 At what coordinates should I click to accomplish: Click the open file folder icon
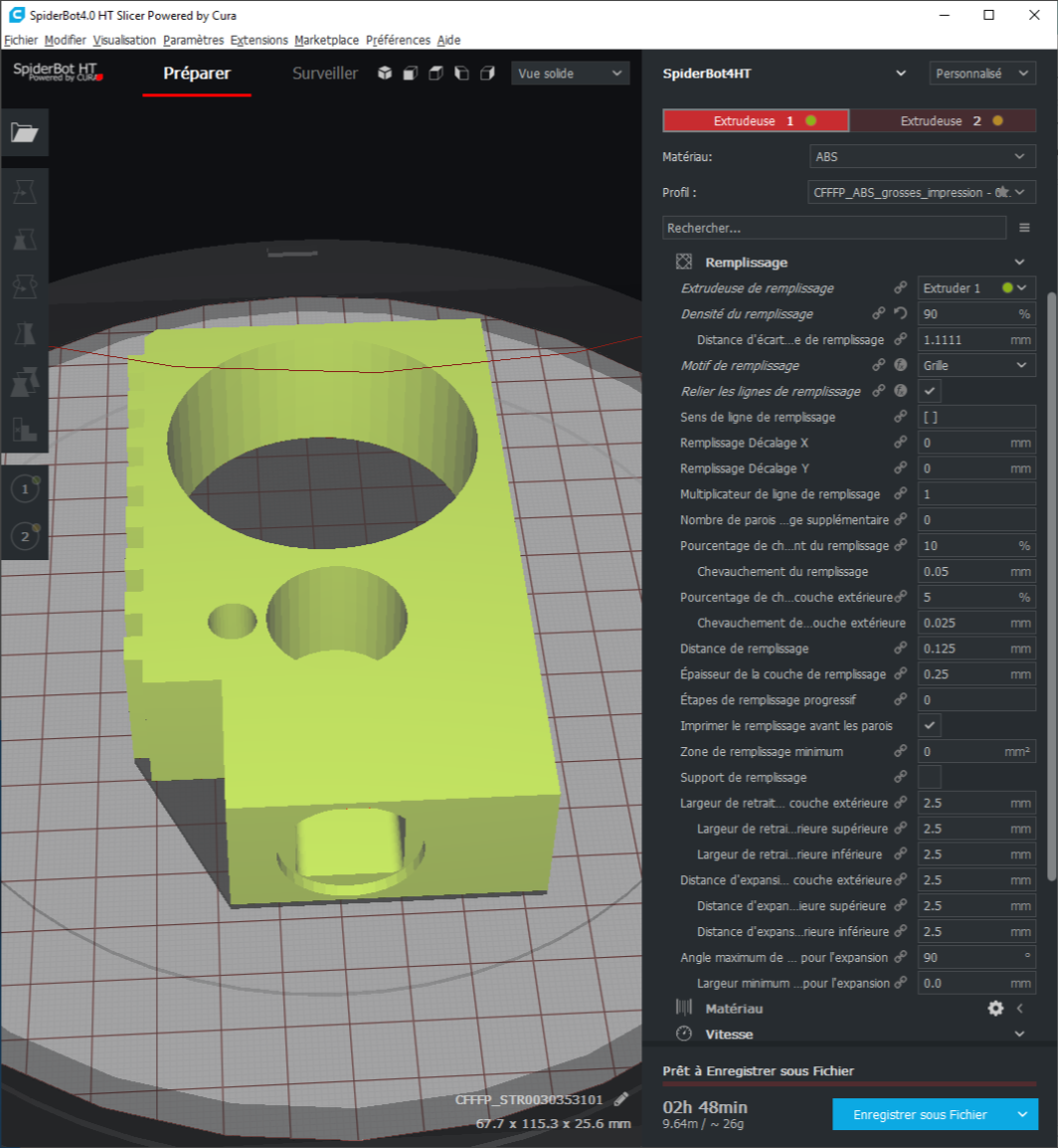pos(24,132)
